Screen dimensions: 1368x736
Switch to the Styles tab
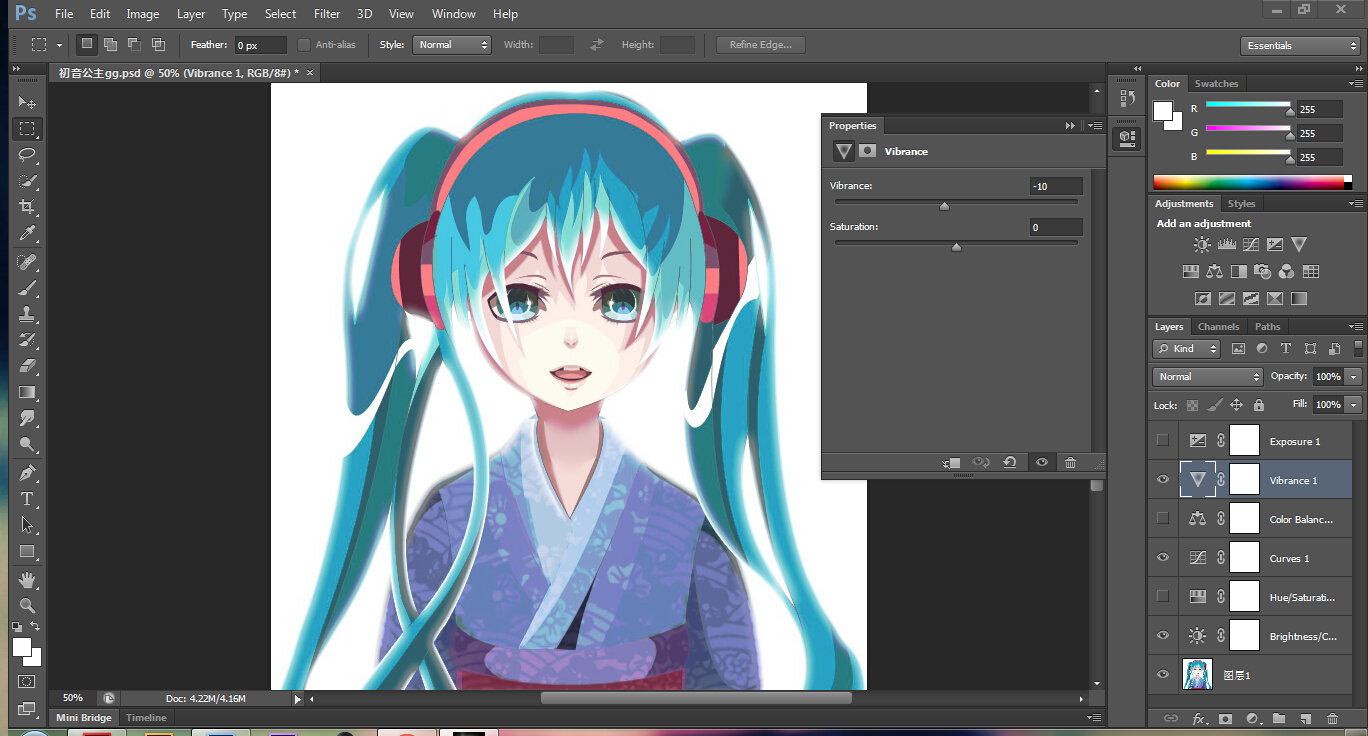coord(1241,204)
